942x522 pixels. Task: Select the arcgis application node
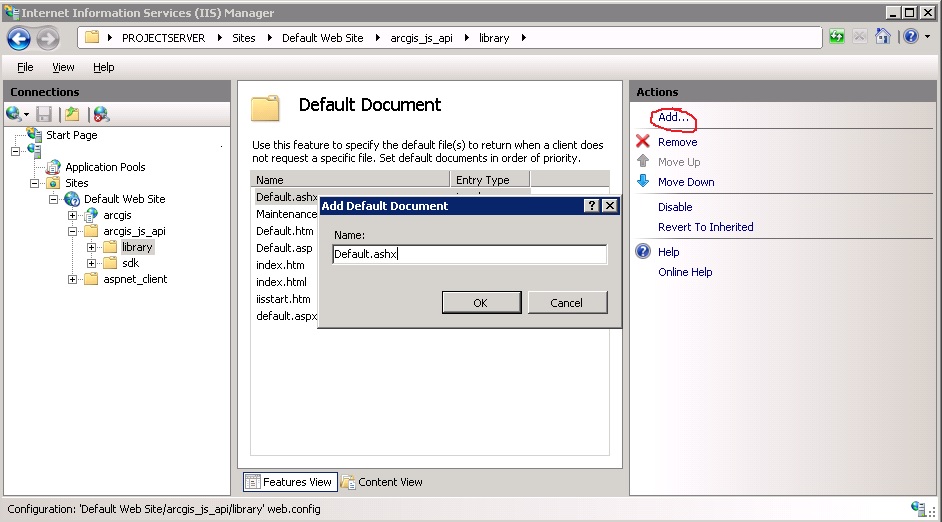[117, 215]
